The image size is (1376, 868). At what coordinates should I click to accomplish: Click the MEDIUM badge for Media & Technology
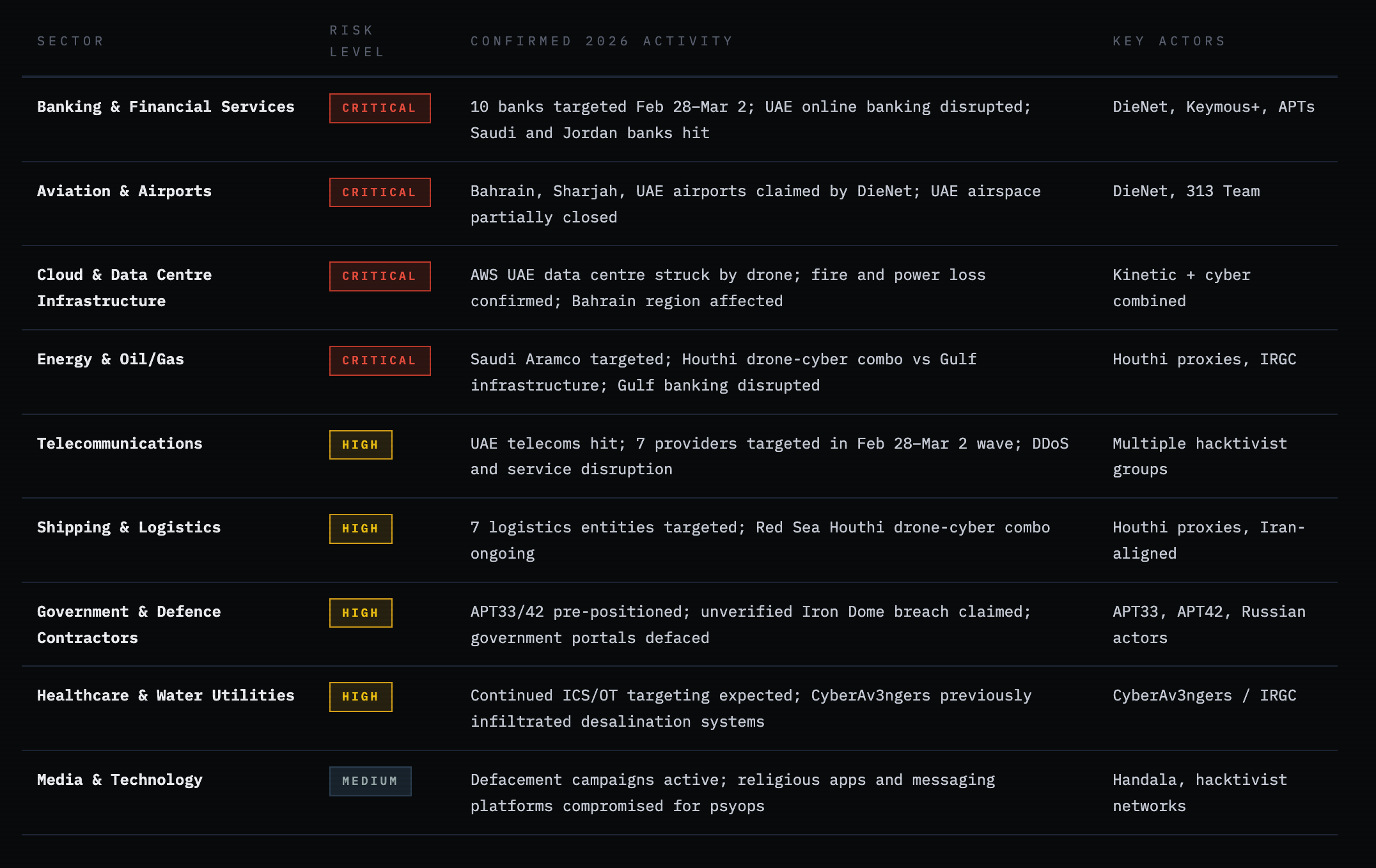tap(370, 781)
